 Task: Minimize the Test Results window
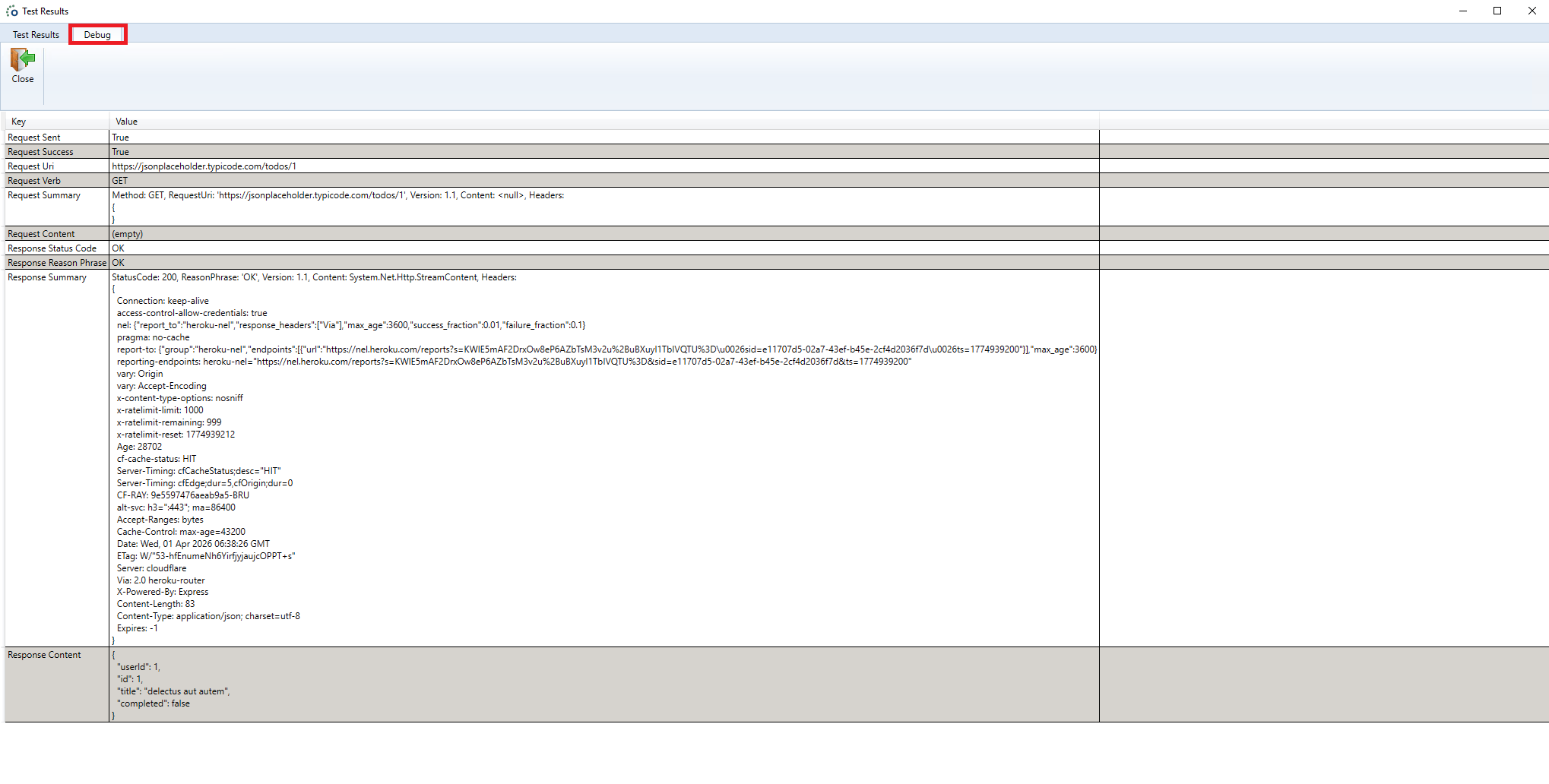1463,11
